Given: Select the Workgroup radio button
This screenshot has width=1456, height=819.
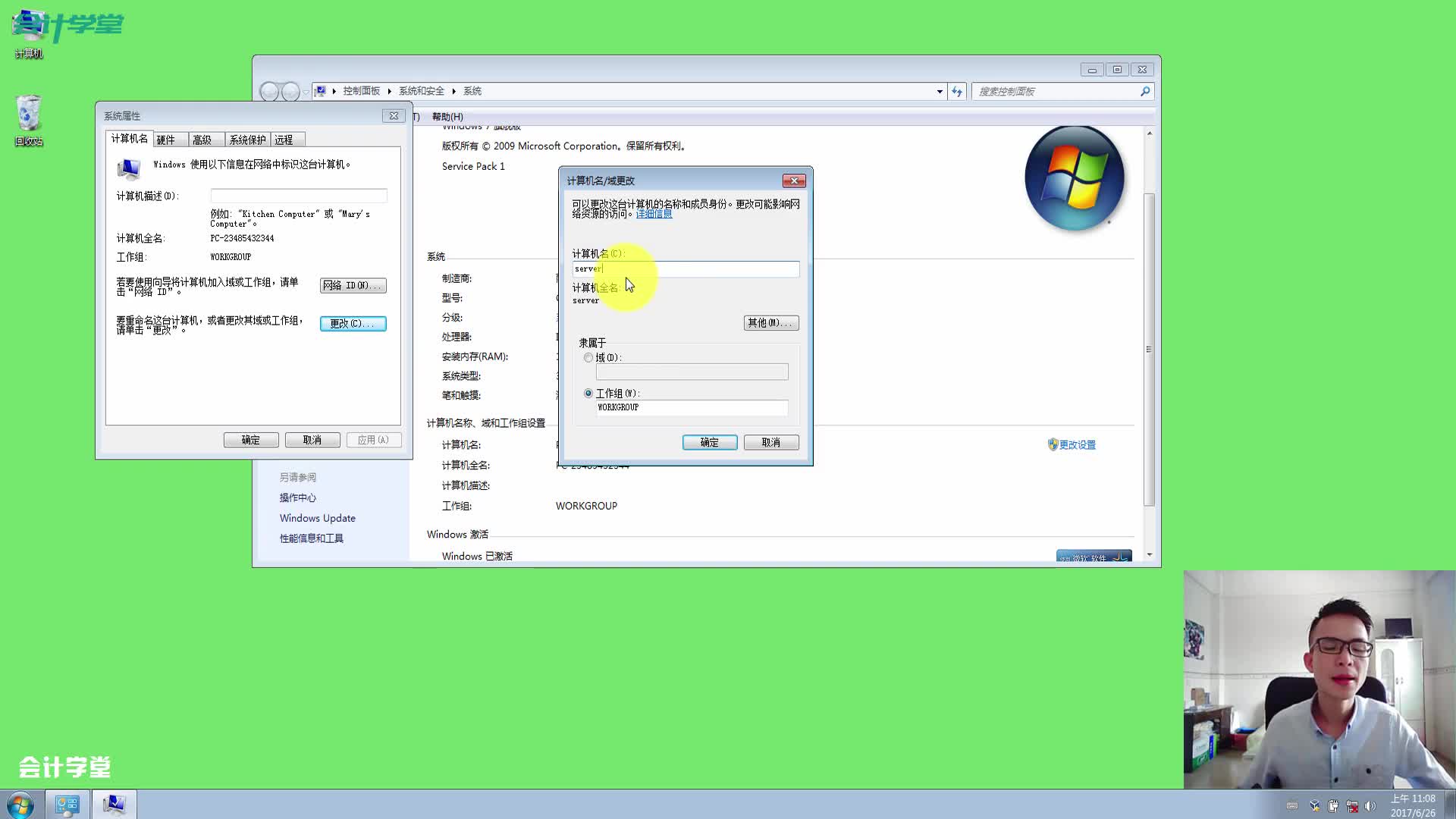Looking at the screenshot, I should [x=588, y=394].
